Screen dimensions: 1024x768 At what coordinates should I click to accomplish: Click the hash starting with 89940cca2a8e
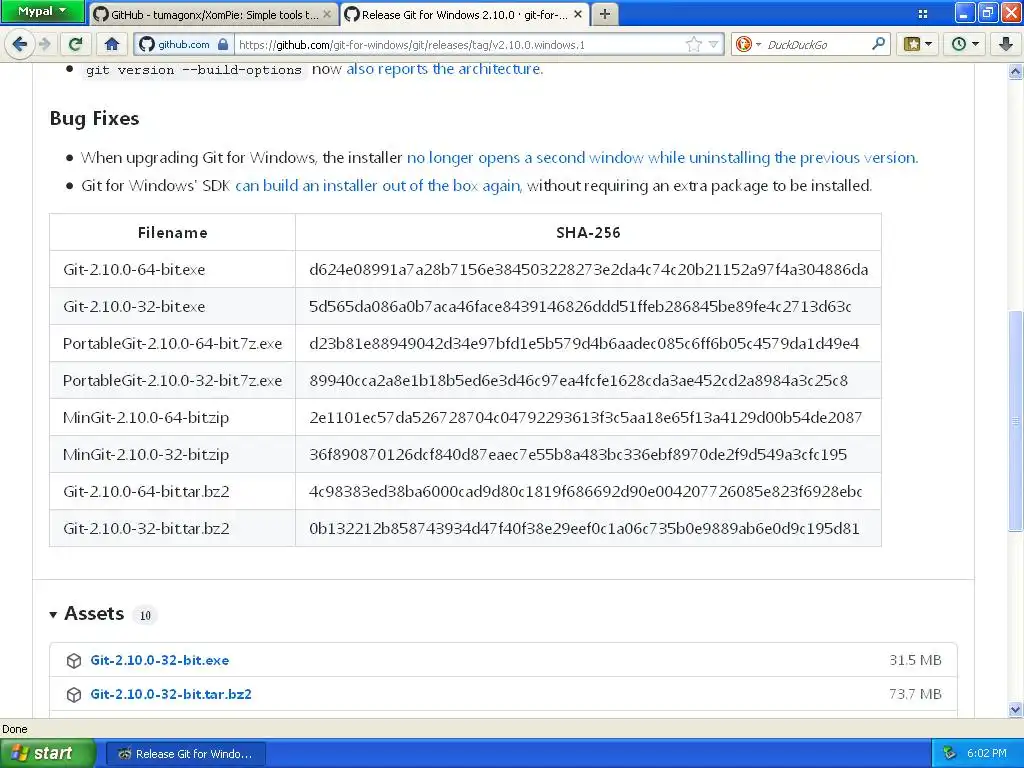click(578, 380)
